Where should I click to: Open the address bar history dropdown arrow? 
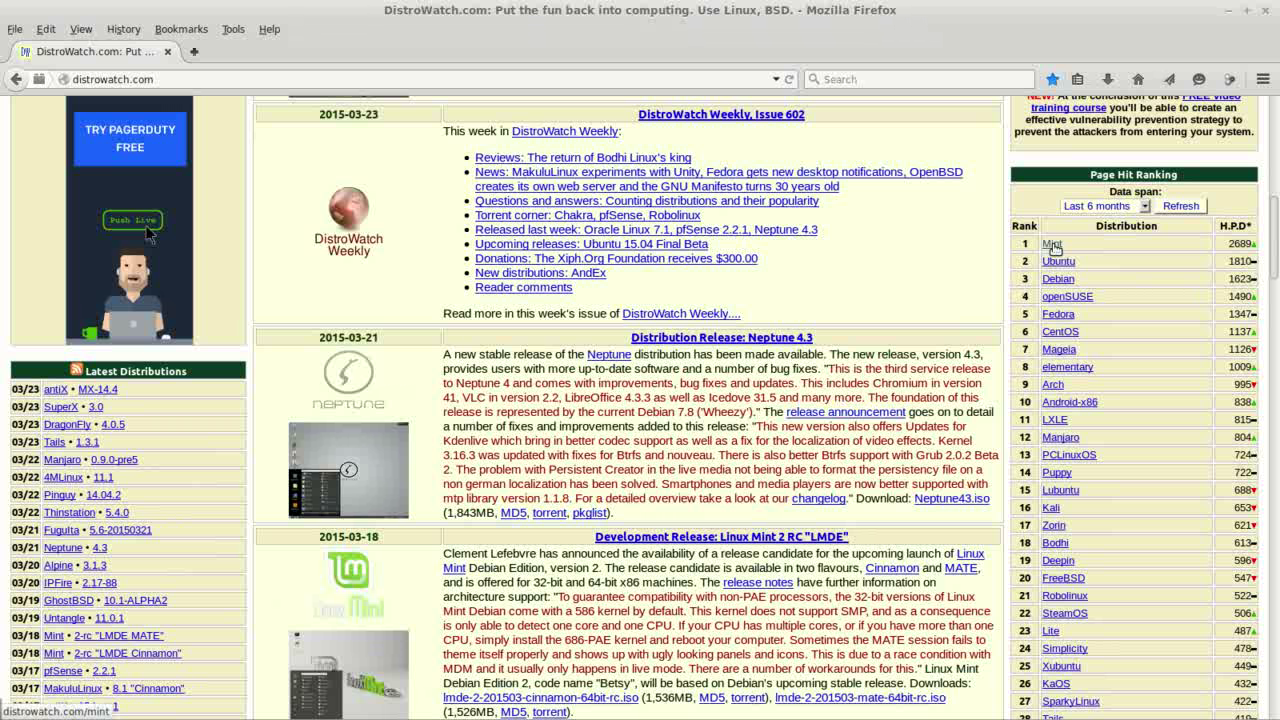coord(775,79)
